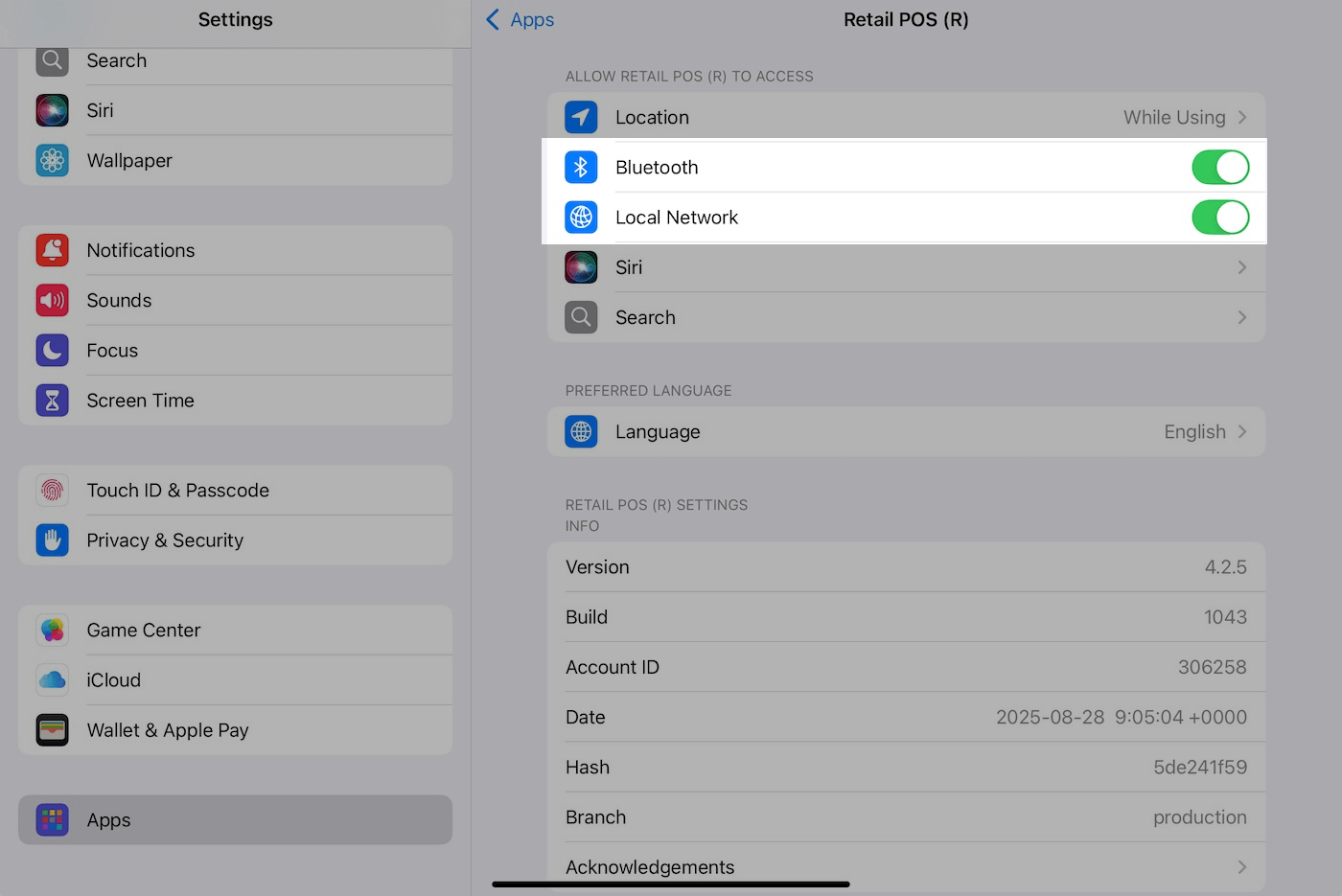Select the Wallpaper settings icon

pyautogui.click(x=52, y=160)
